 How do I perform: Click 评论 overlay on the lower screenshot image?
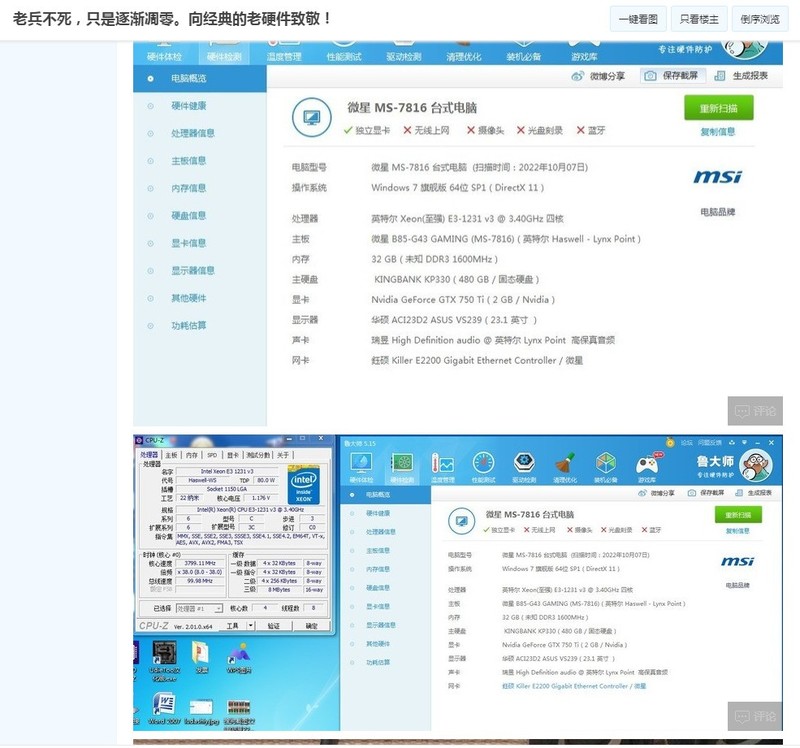[x=755, y=716]
